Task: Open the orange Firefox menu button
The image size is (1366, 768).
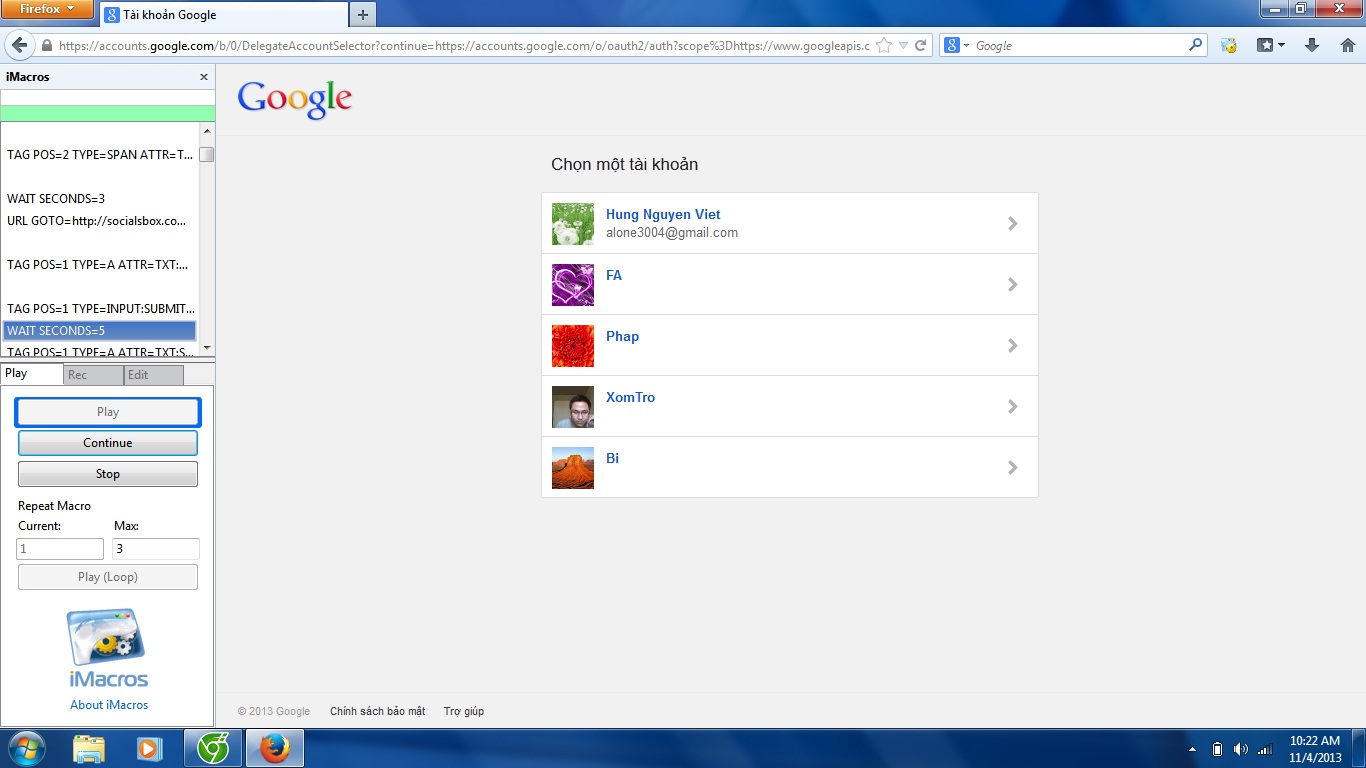Action: coord(47,10)
